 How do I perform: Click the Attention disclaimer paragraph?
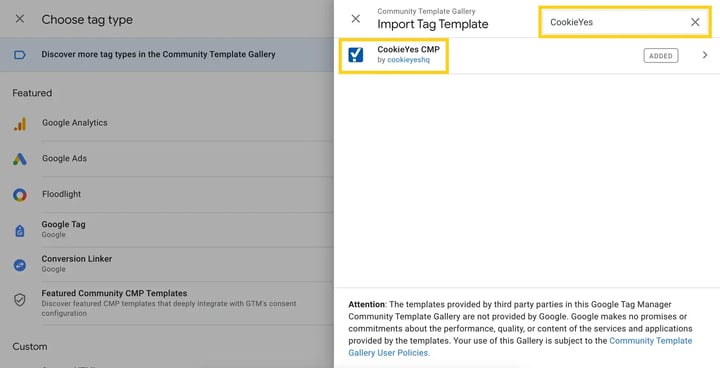click(x=520, y=328)
